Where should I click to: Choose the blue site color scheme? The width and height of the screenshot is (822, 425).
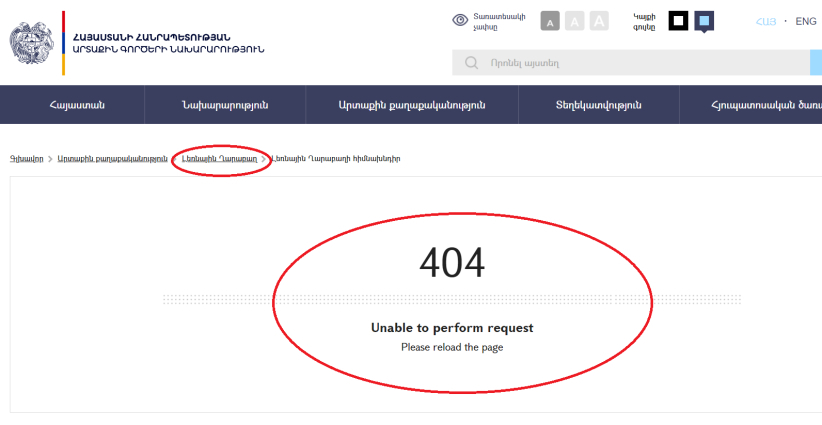704,20
